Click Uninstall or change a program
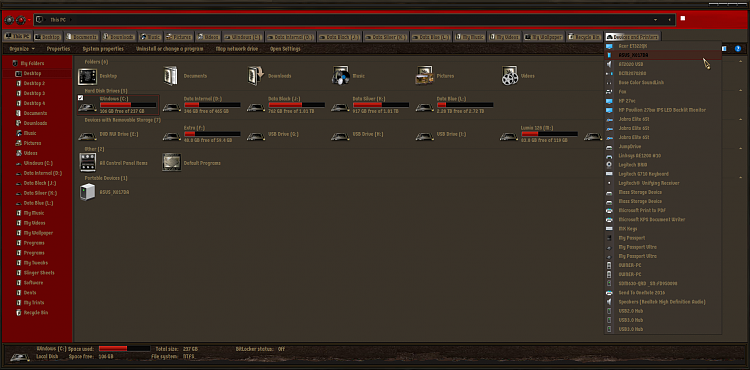 pos(169,49)
